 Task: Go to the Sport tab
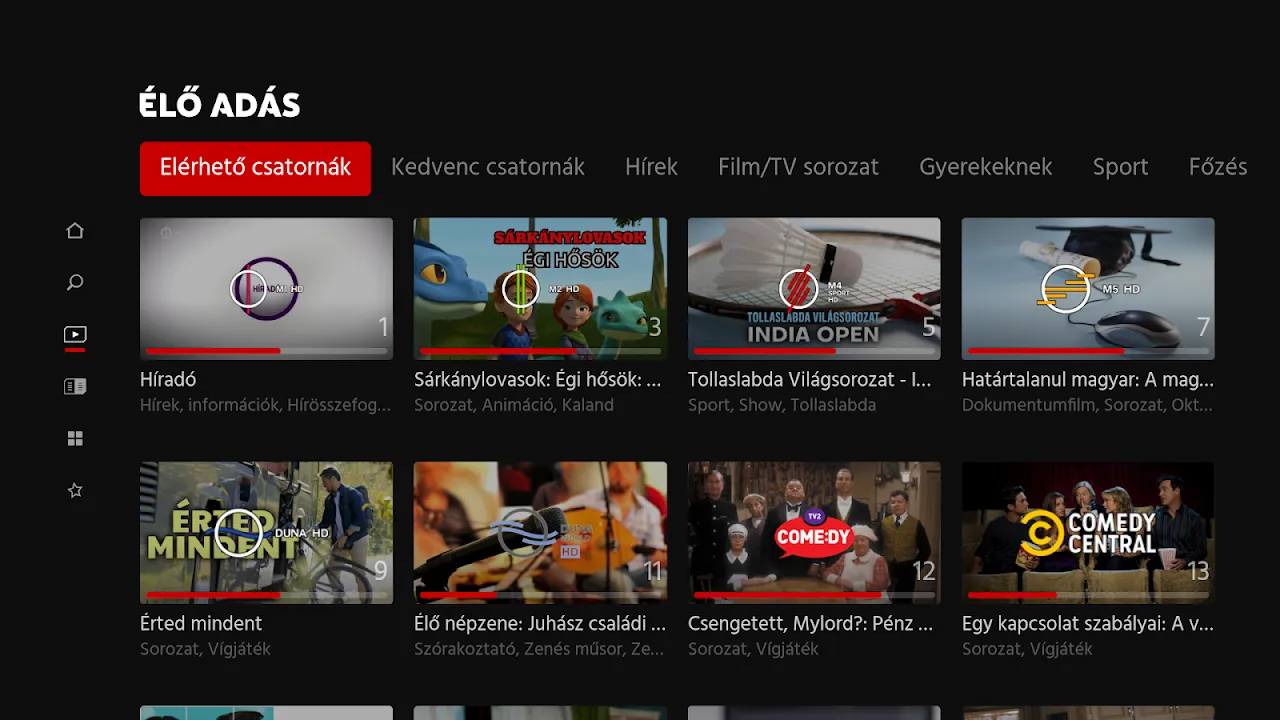pos(1120,168)
